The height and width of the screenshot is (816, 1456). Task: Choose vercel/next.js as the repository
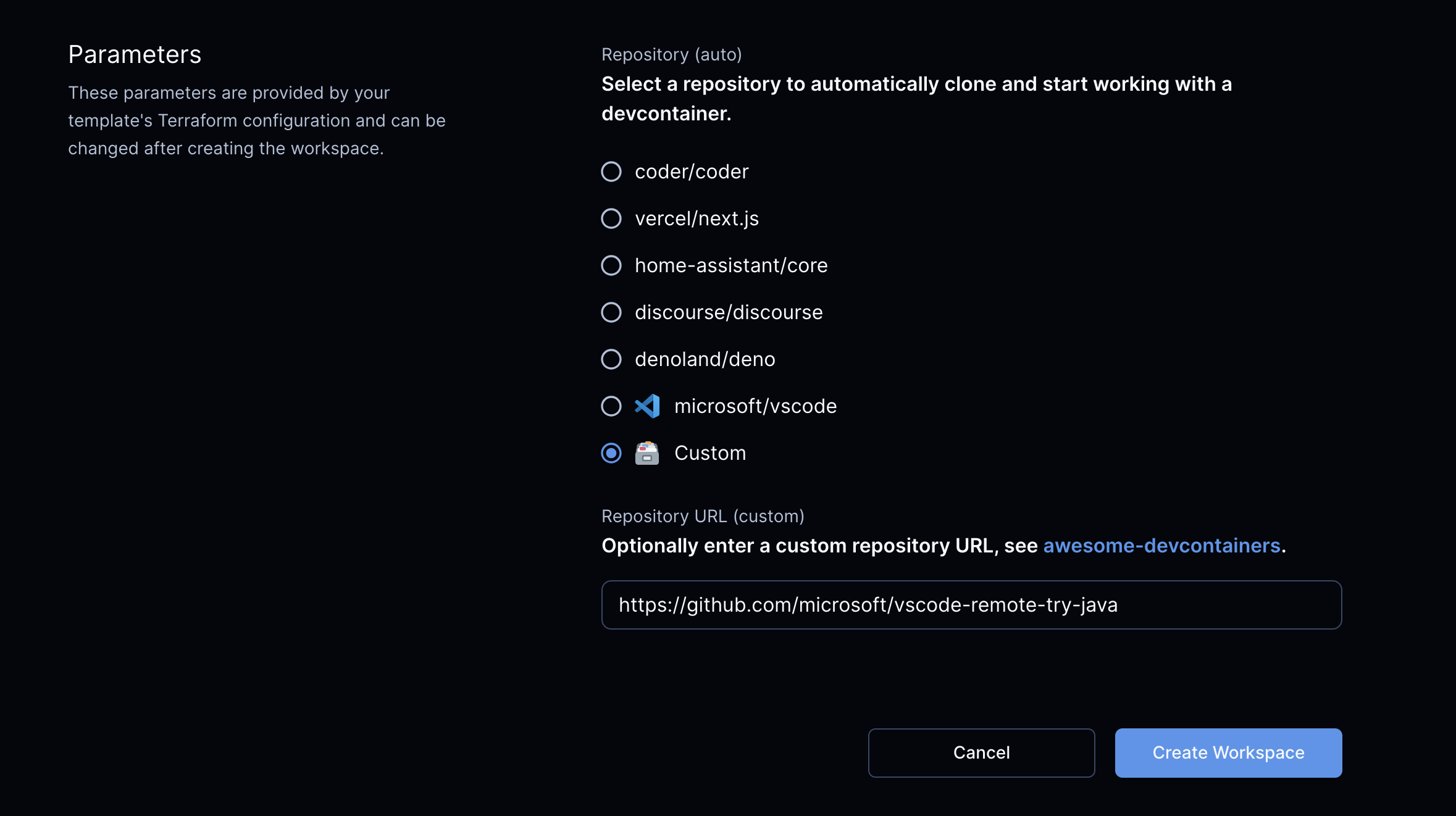click(611, 219)
